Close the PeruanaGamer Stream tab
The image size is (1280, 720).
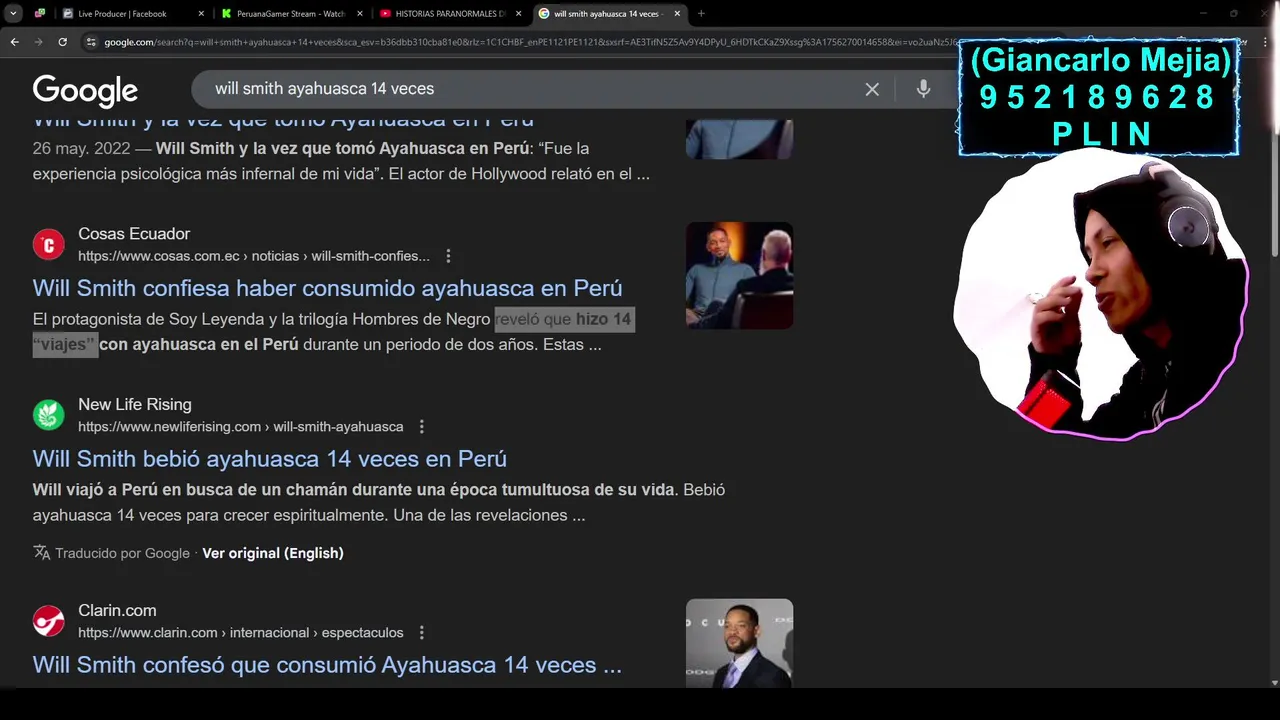(x=360, y=13)
